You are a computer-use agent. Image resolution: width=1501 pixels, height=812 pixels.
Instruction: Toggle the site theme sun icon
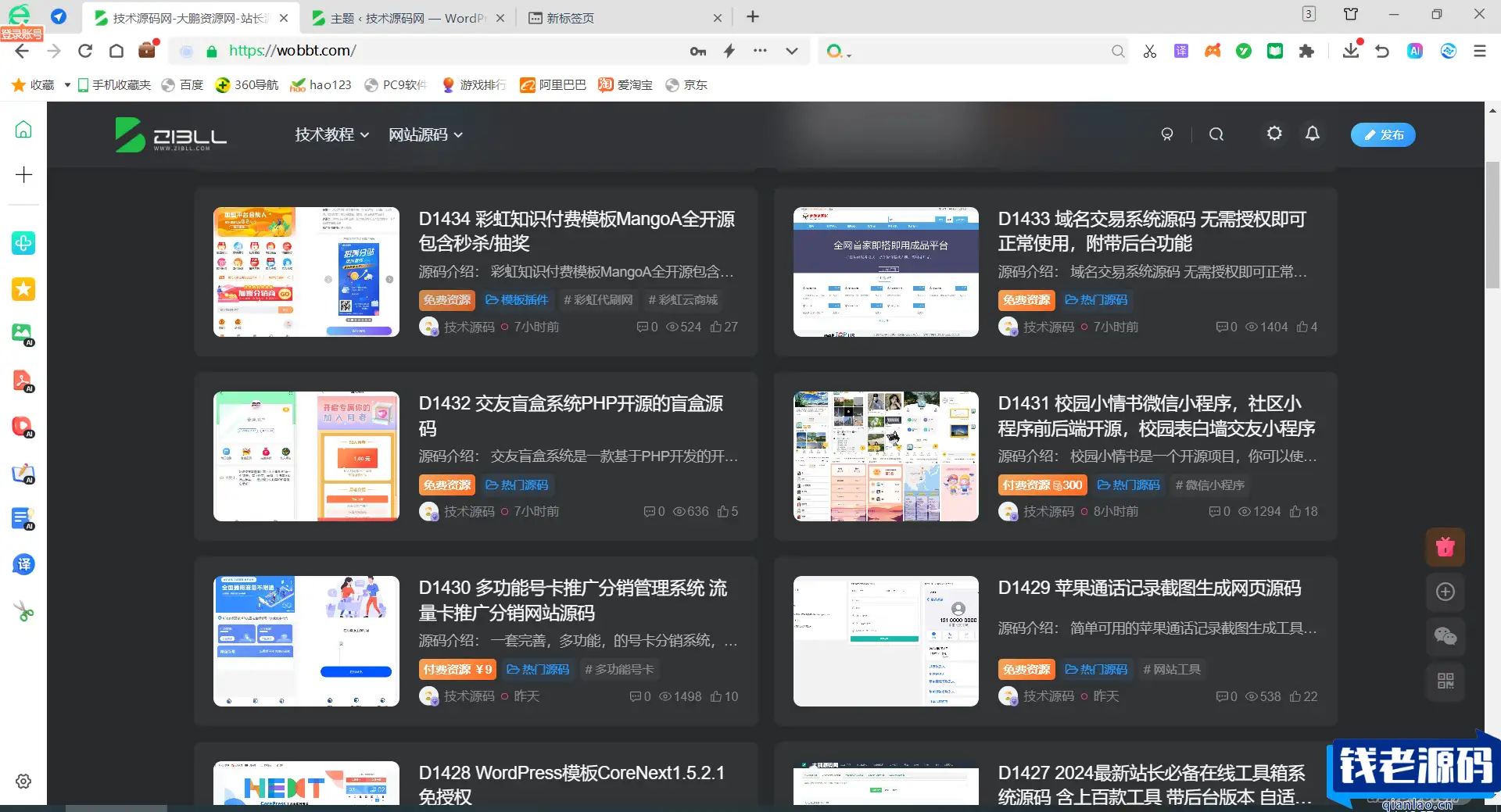click(x=1274, y=134)
